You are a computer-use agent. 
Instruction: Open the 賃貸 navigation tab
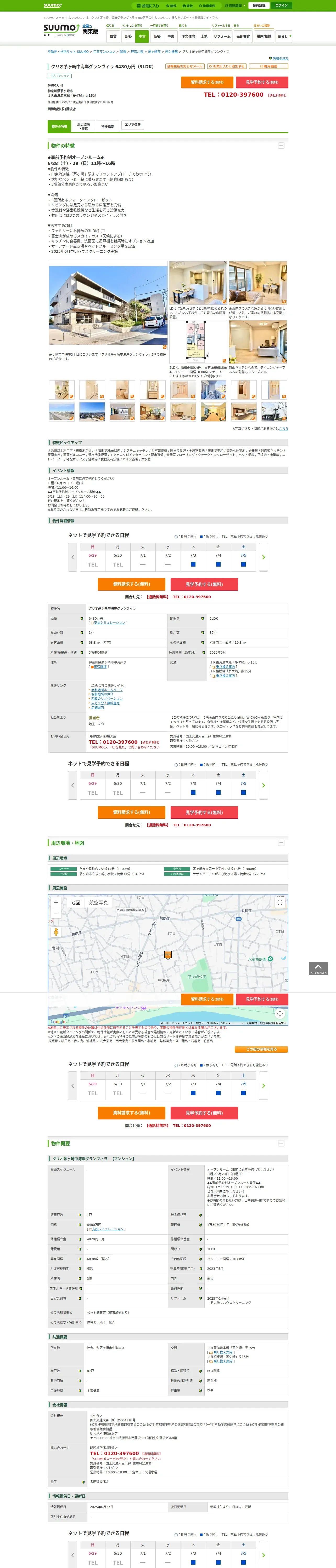[x=113, y=37]
